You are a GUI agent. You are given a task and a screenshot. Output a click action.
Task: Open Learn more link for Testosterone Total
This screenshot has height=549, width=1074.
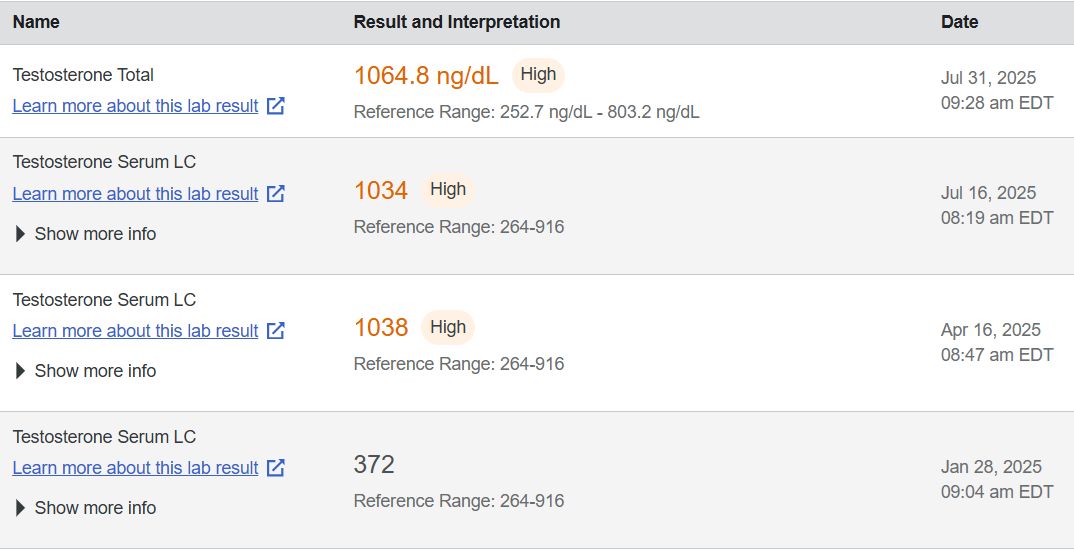(x=135, y=106)
